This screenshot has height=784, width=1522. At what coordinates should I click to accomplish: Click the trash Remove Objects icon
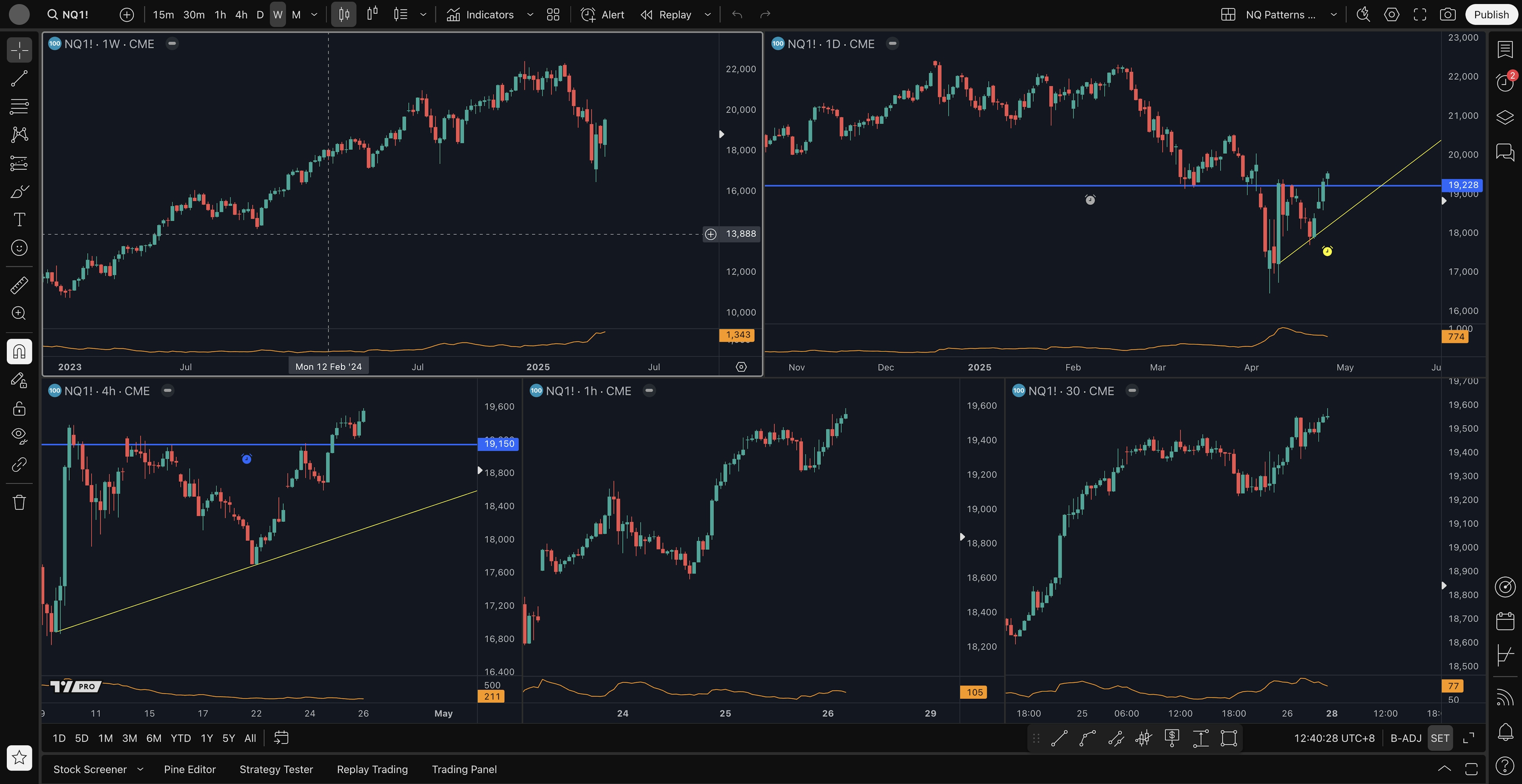19,502
